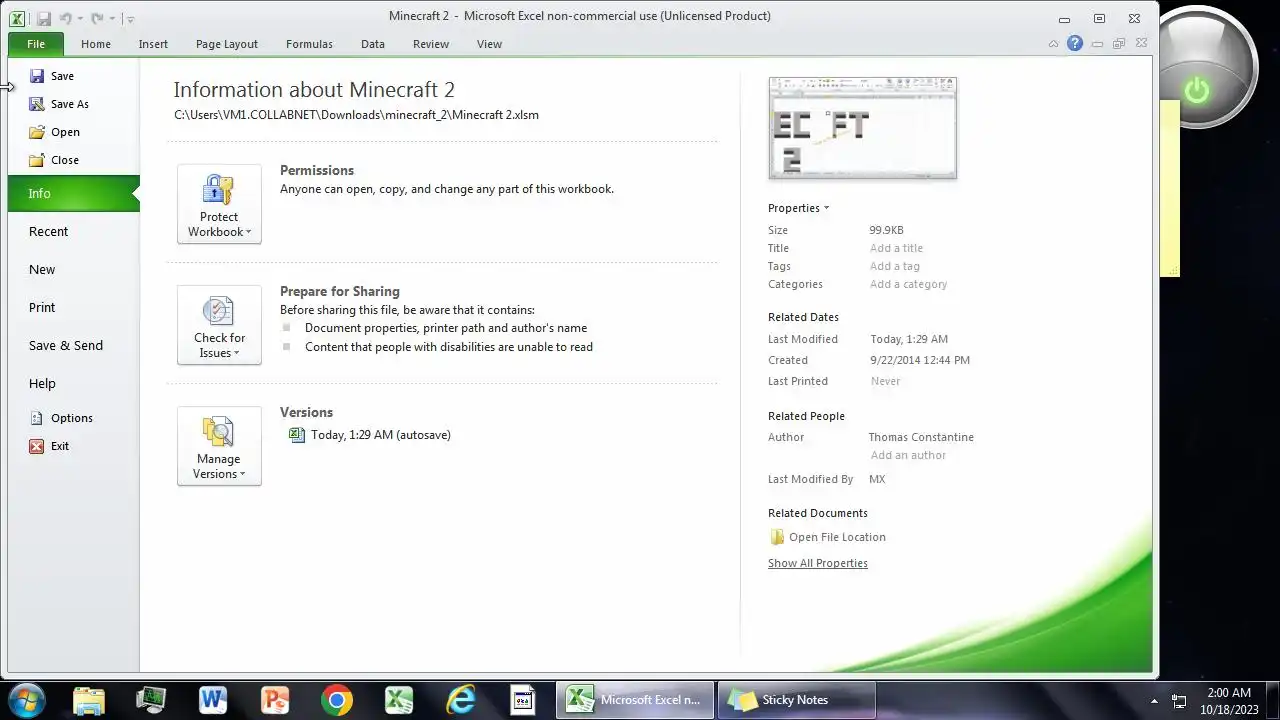1280x720 pixels.
Task: Click the Close folder icon in the sidebar
Action: coord(37,160)
